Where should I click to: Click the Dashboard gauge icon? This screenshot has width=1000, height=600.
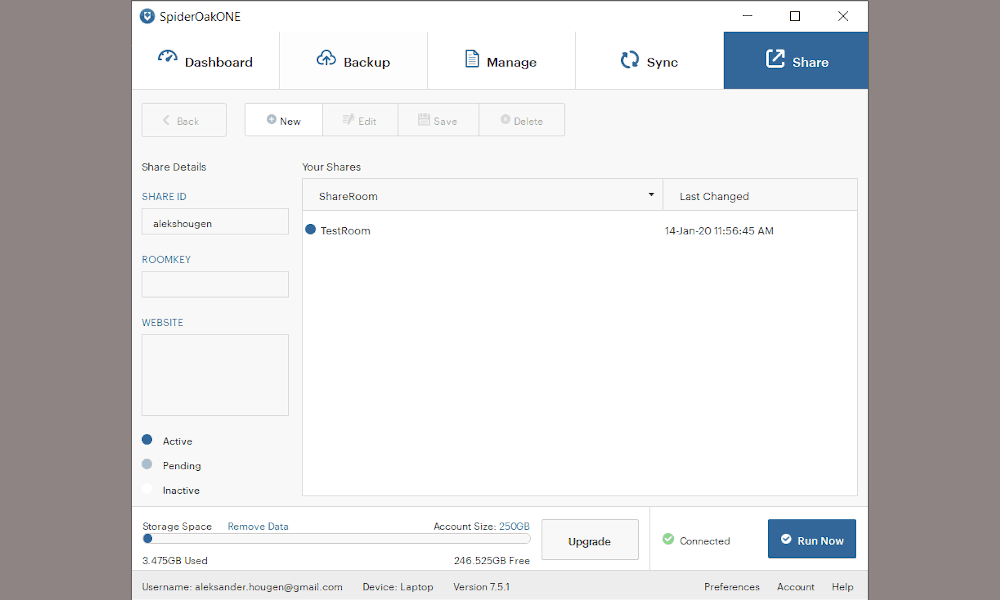point(168,57)
